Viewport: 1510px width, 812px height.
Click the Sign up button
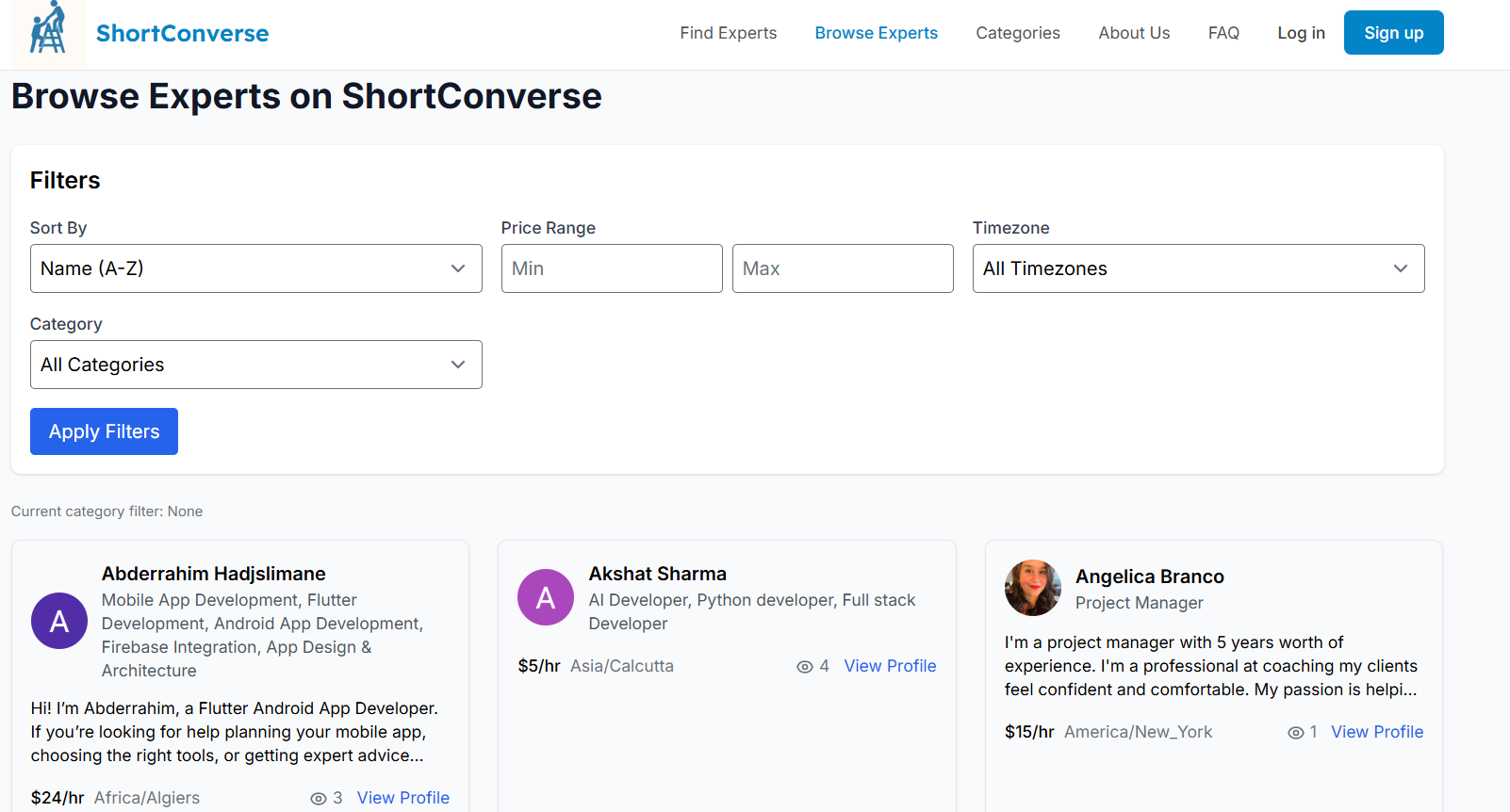[x=1393, y=33]
